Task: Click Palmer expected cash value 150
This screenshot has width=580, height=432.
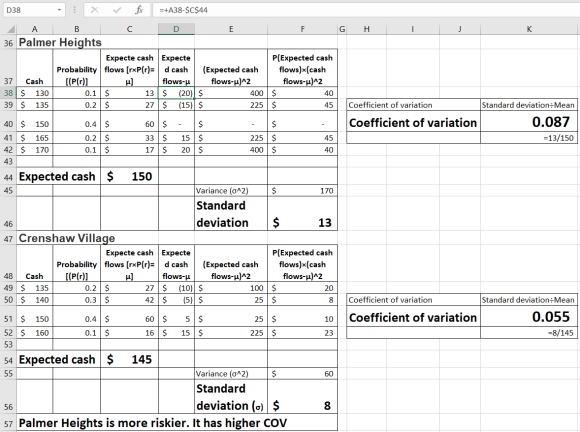Action: (129, 176)
